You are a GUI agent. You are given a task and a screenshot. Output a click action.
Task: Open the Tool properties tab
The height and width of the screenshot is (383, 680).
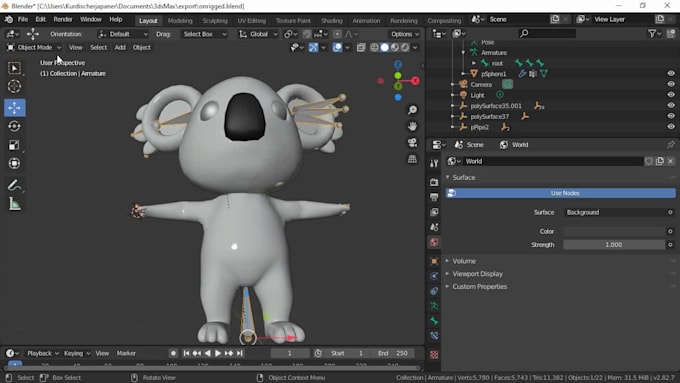coord(434,163)
